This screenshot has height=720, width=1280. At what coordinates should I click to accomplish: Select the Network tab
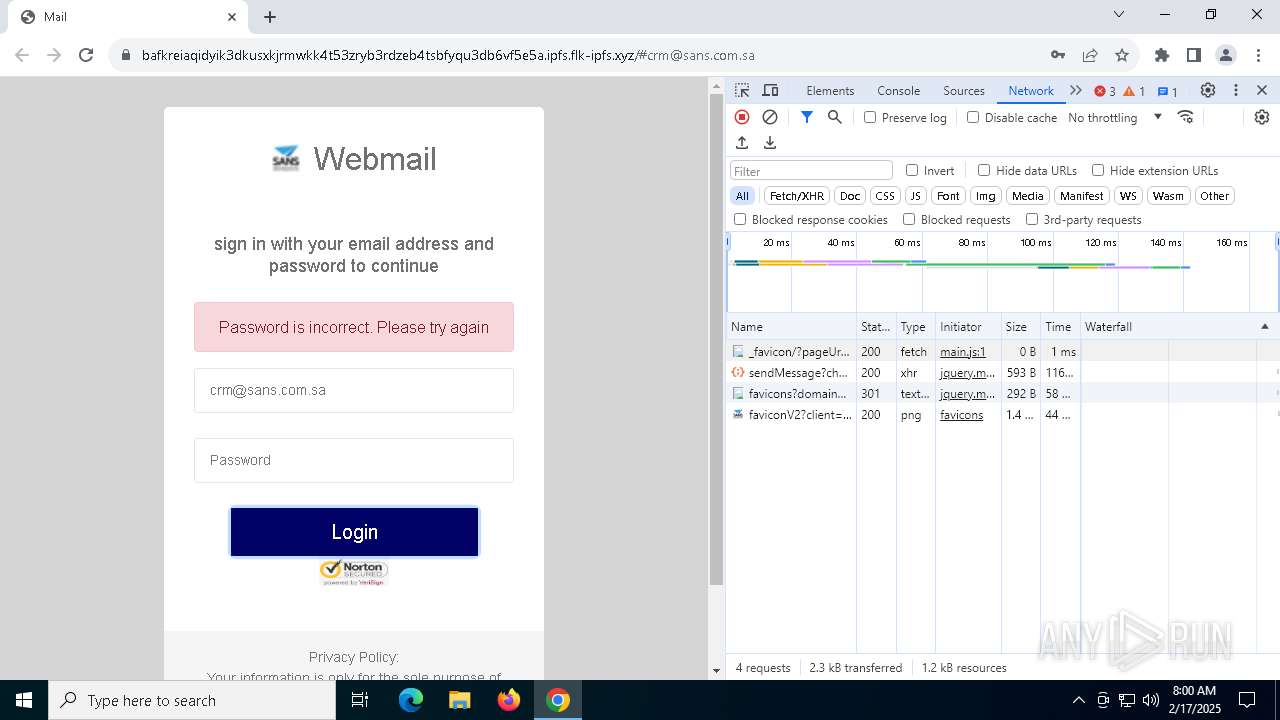pos(1031,90)
